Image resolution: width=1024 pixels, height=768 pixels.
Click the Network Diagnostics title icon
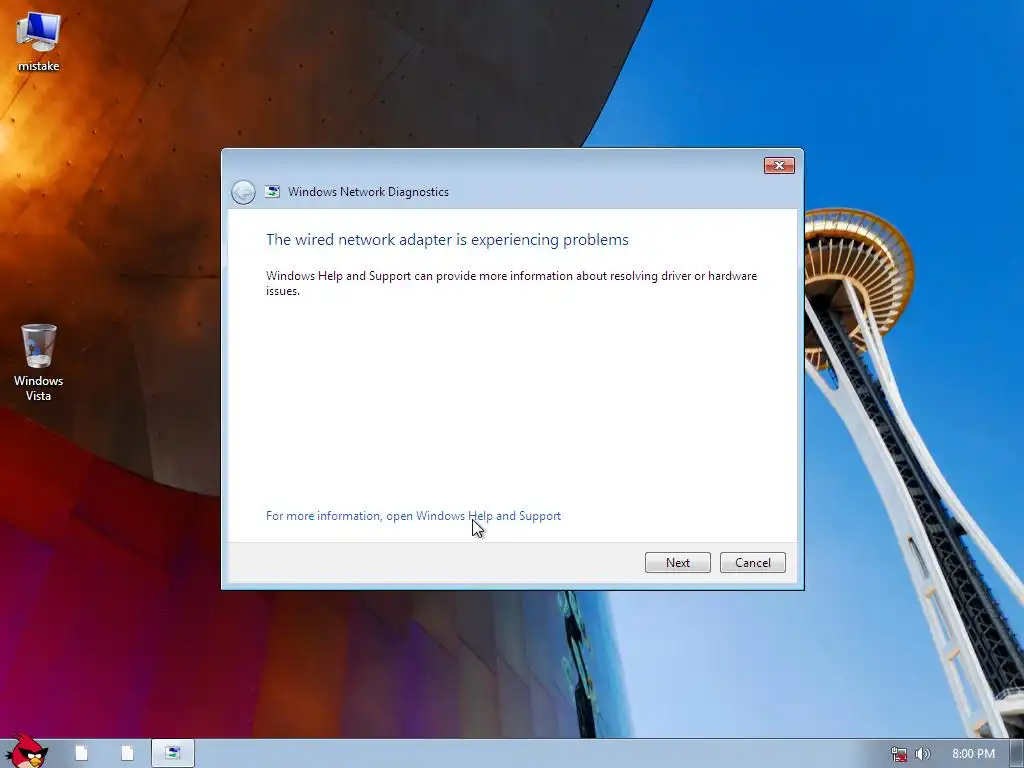point(272,191)
